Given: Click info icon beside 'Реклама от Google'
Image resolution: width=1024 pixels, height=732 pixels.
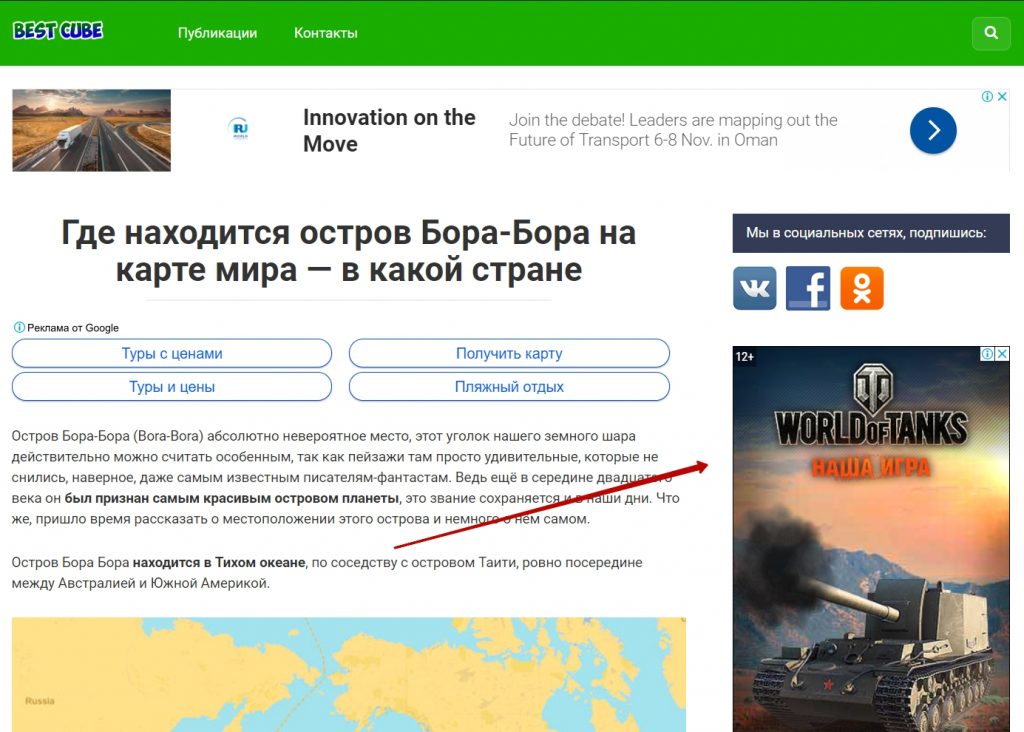Looking at the screenshot, I should [19, 327].
